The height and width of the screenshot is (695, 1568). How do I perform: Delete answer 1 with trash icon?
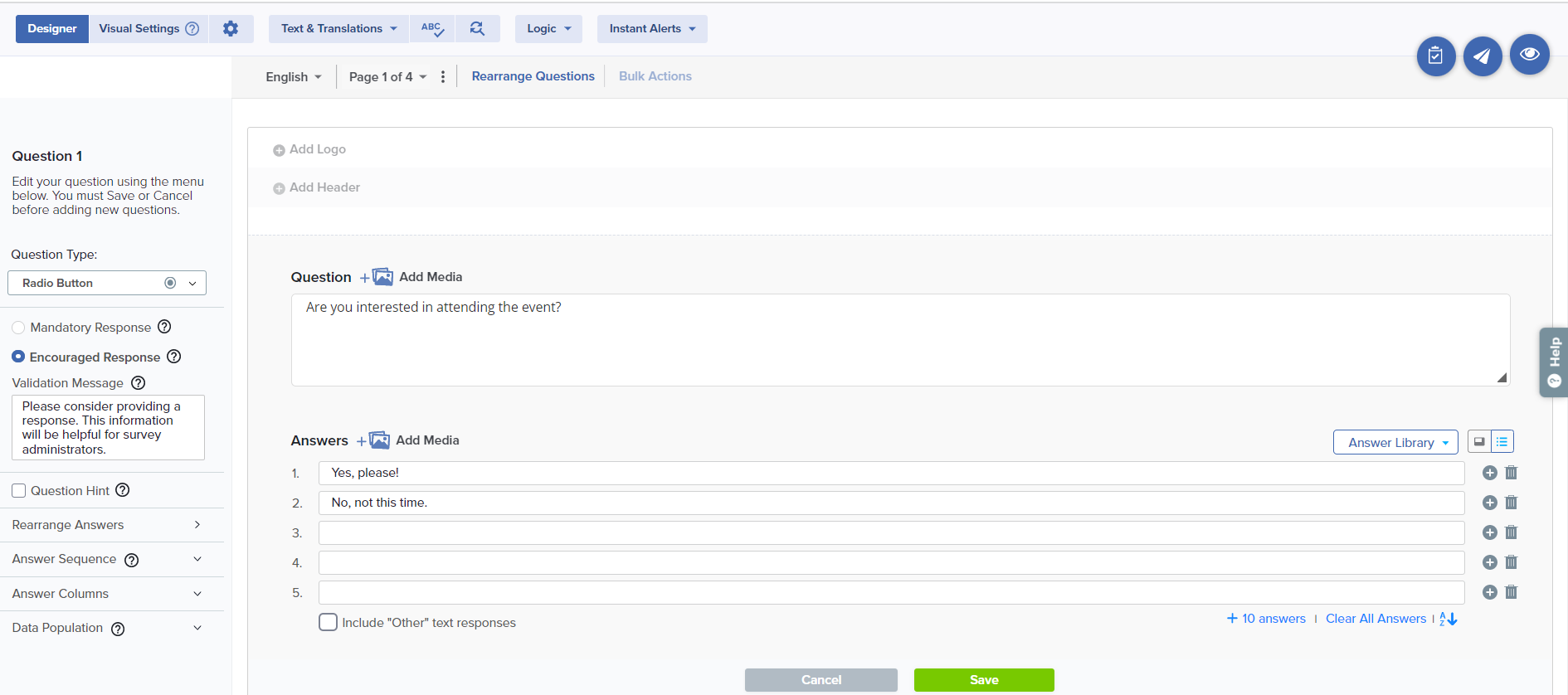(1511, 473)
